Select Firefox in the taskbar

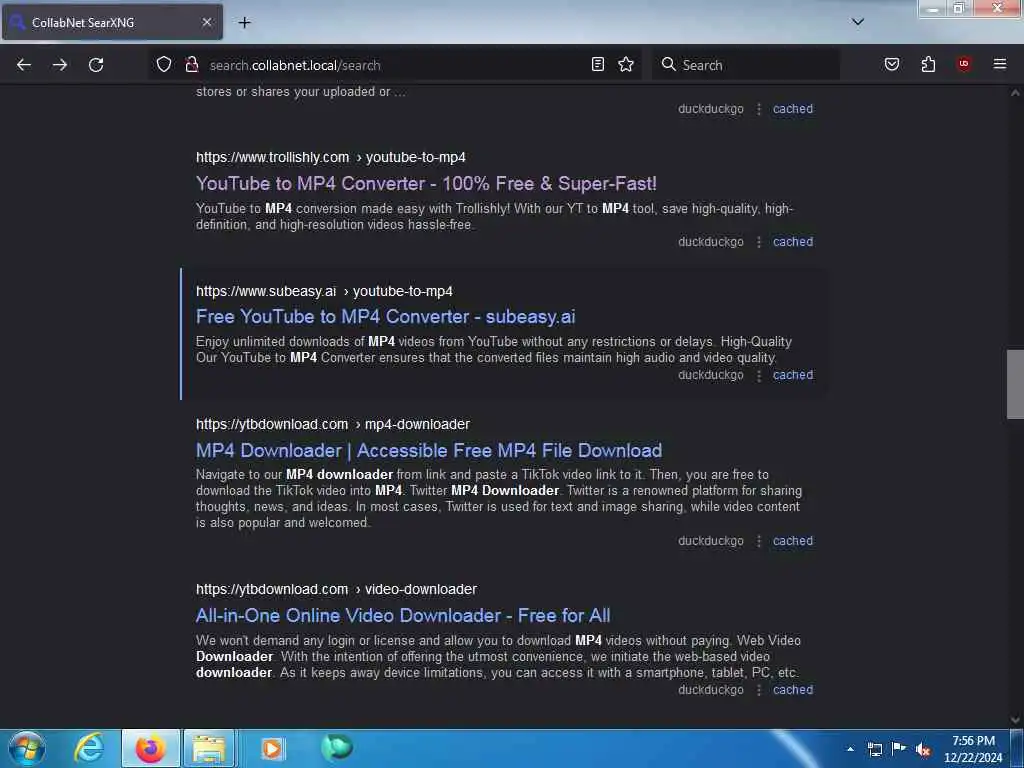[150, 748]
